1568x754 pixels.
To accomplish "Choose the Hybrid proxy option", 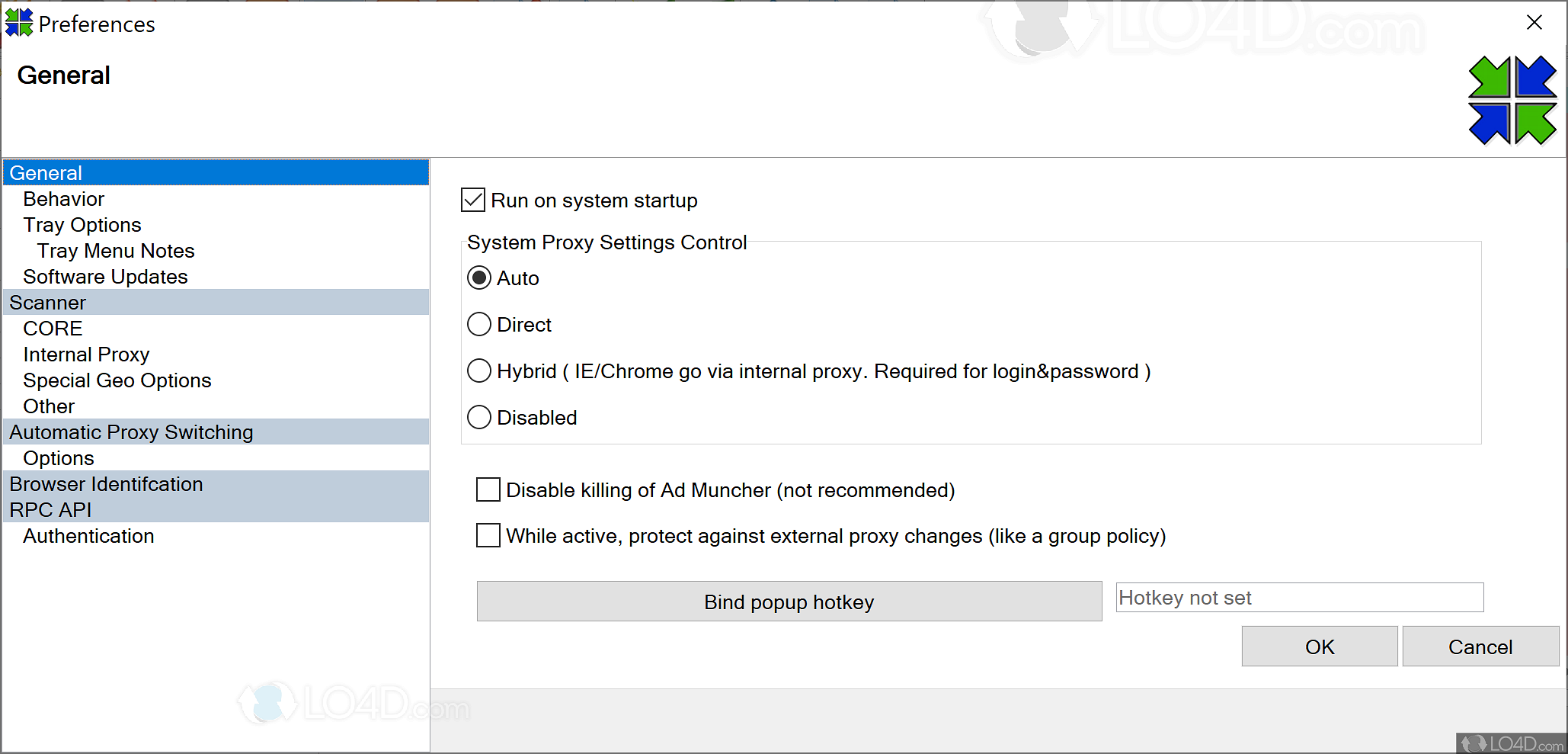I will (478, 371).
